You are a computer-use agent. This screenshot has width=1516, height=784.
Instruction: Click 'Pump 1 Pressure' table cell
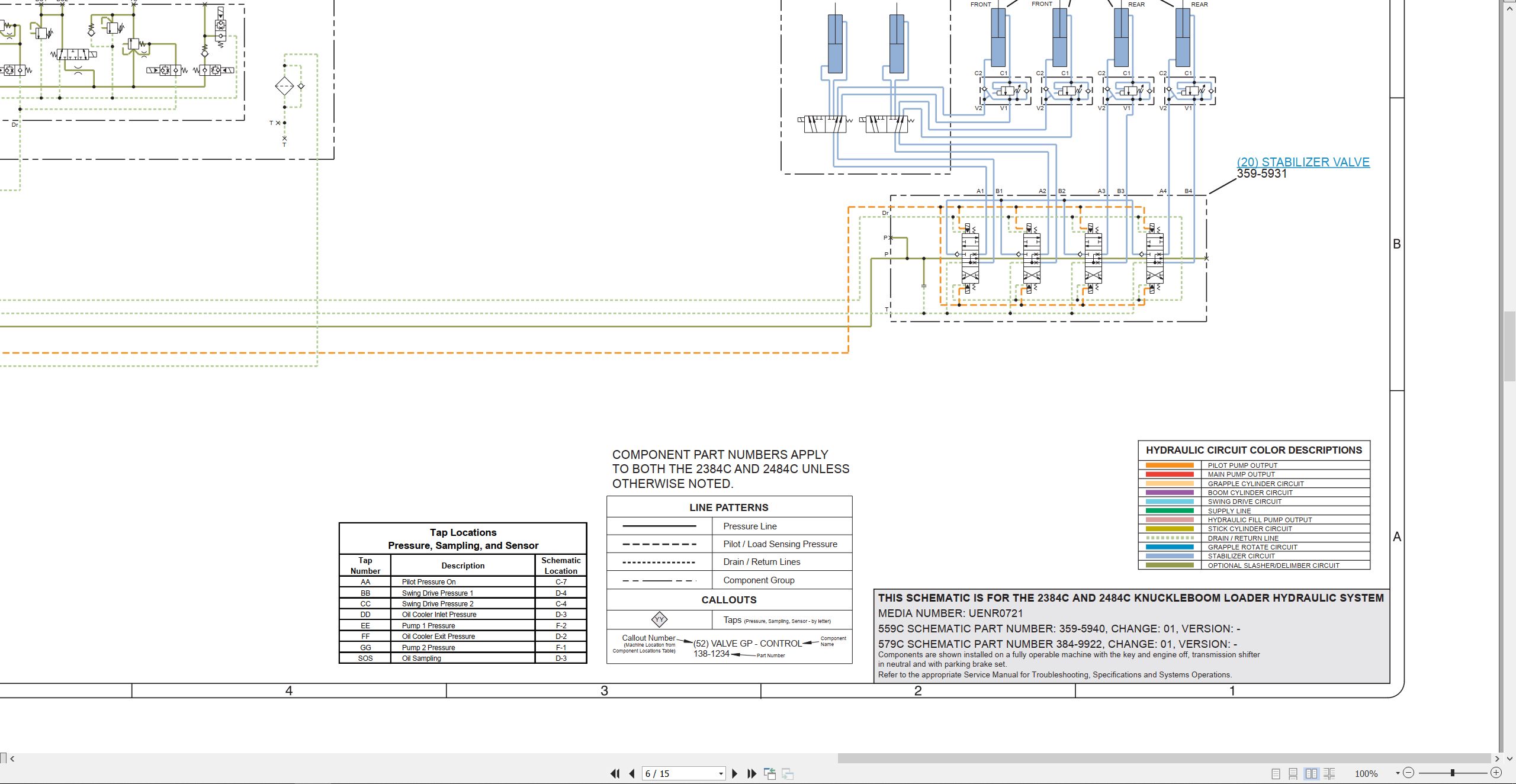point(462,626)
